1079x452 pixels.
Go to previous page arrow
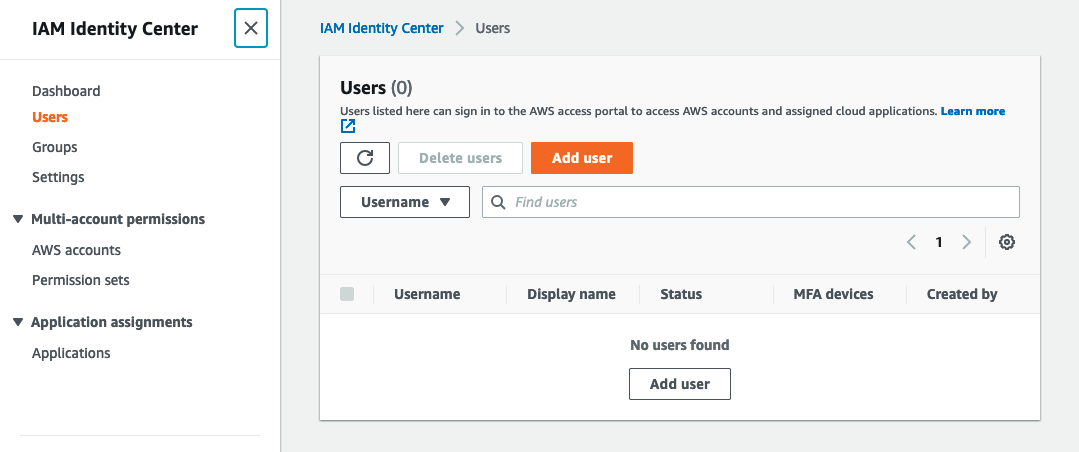coord(911,242)
